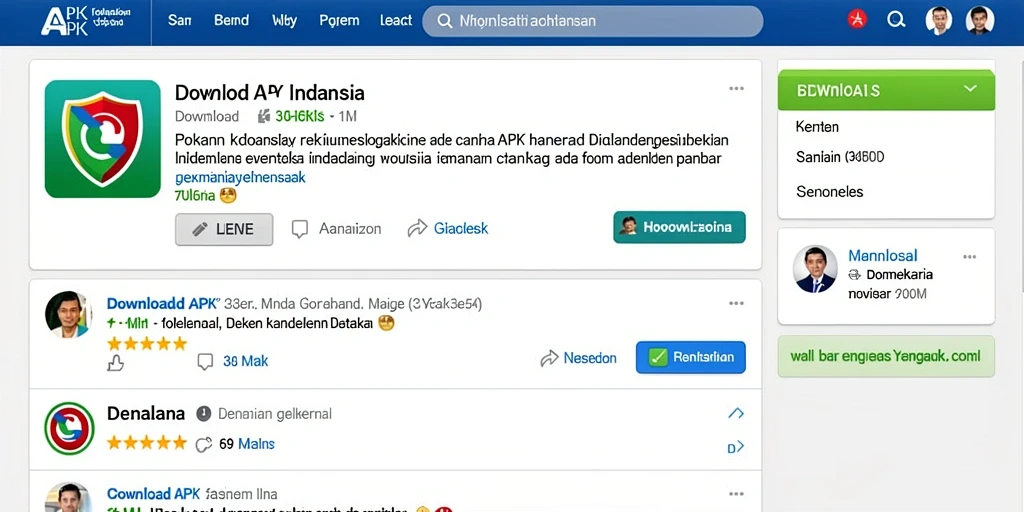Open the gexmaniayelnensaak link
The image size is (1024, 512).
(x=240, y=177)
